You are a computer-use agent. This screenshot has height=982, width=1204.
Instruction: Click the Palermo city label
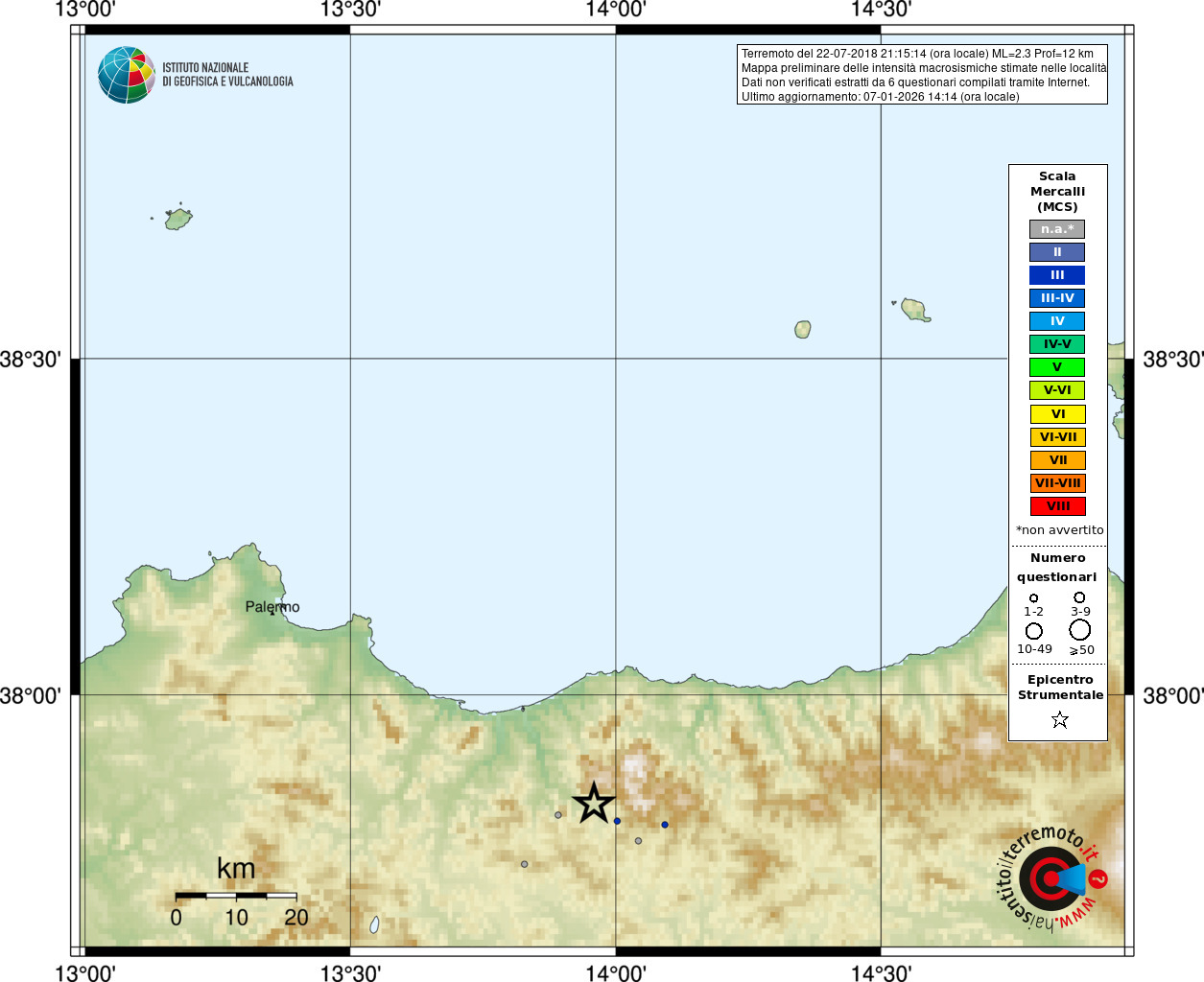[272, 607]
